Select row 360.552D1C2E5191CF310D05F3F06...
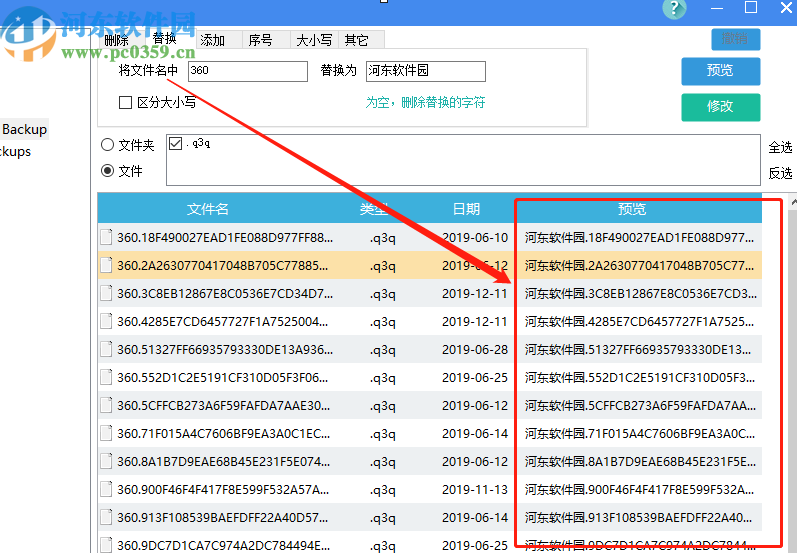 click(430, 377)
